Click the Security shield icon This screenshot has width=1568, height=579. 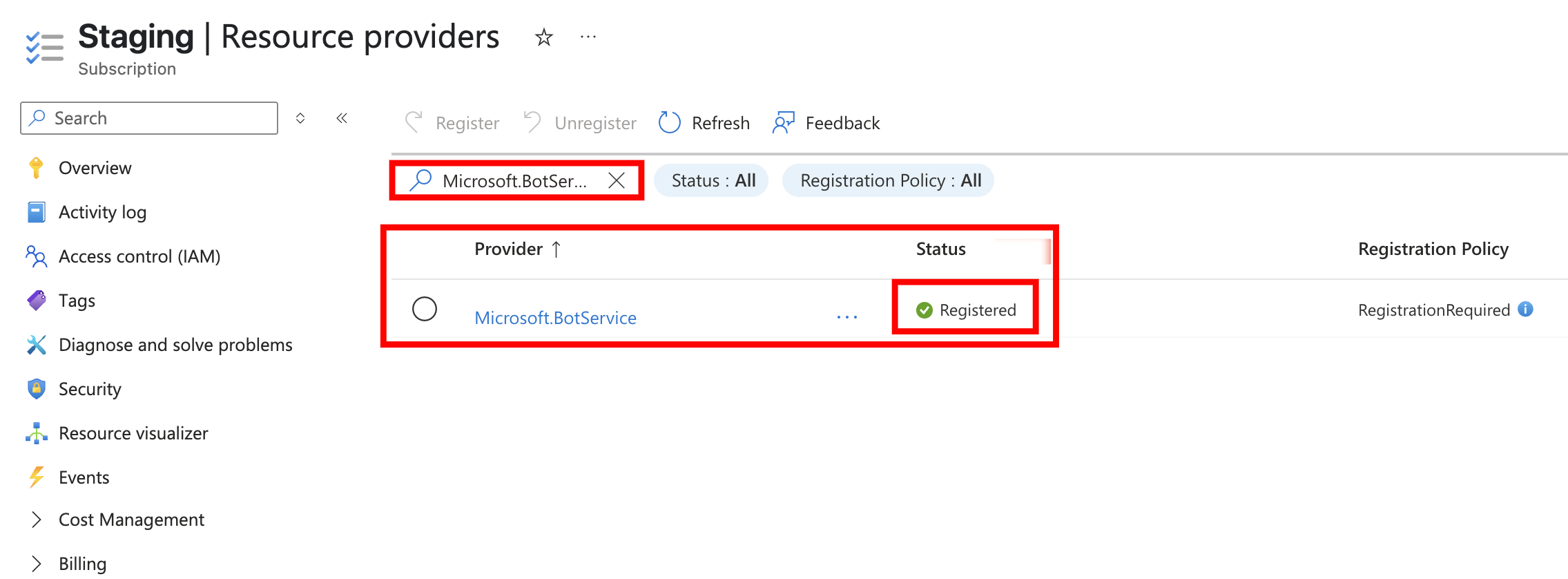36,389
